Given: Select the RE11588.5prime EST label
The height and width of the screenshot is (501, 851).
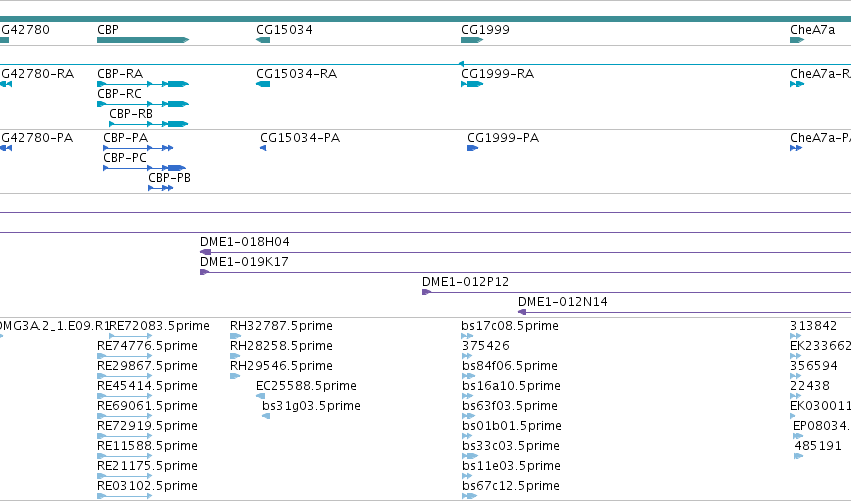Looking at the screenshot, I should (x=147, y=446).
